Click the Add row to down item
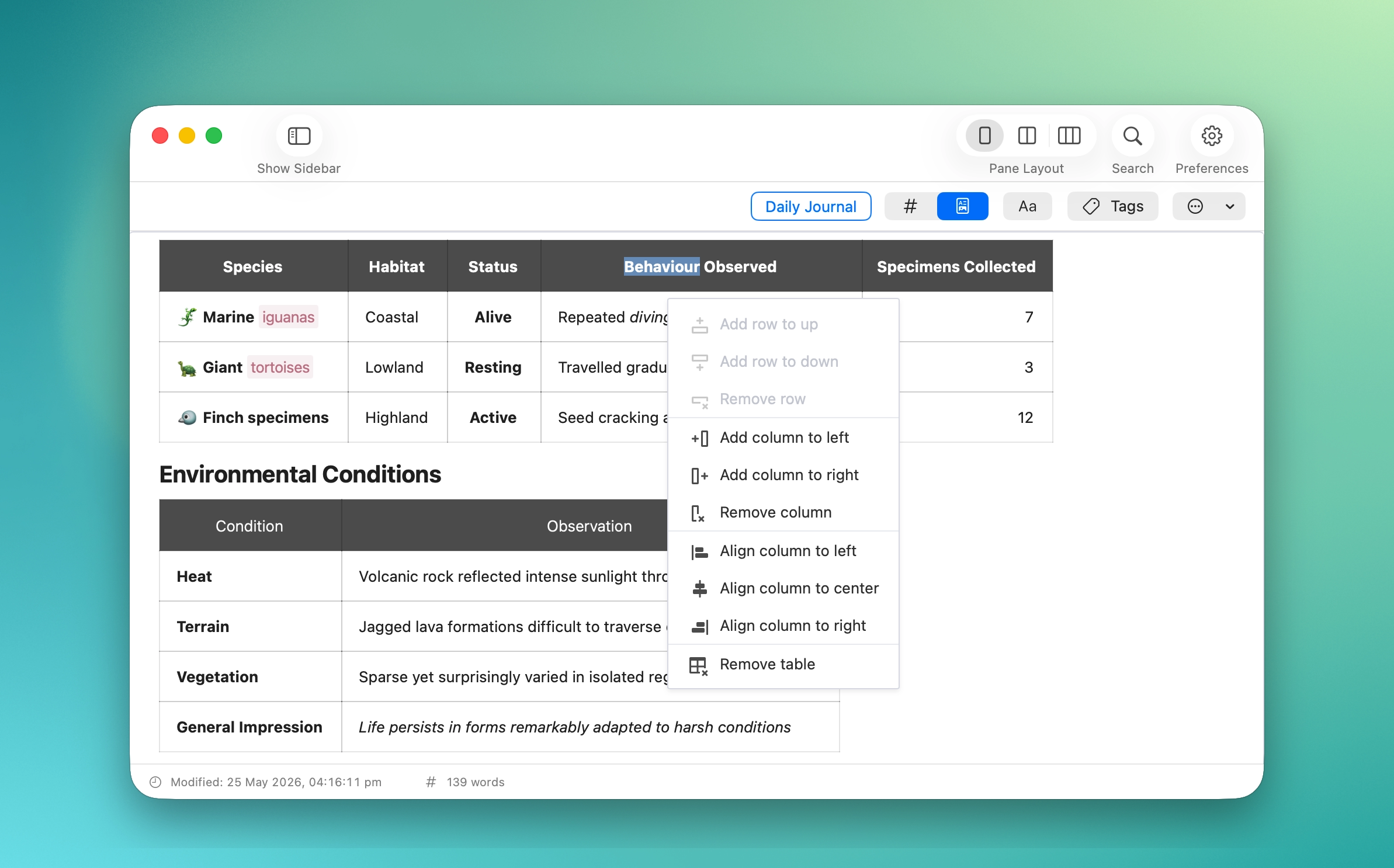This screenshot has height=868, width=1394. pyautogui.click(x=783, y=362)
